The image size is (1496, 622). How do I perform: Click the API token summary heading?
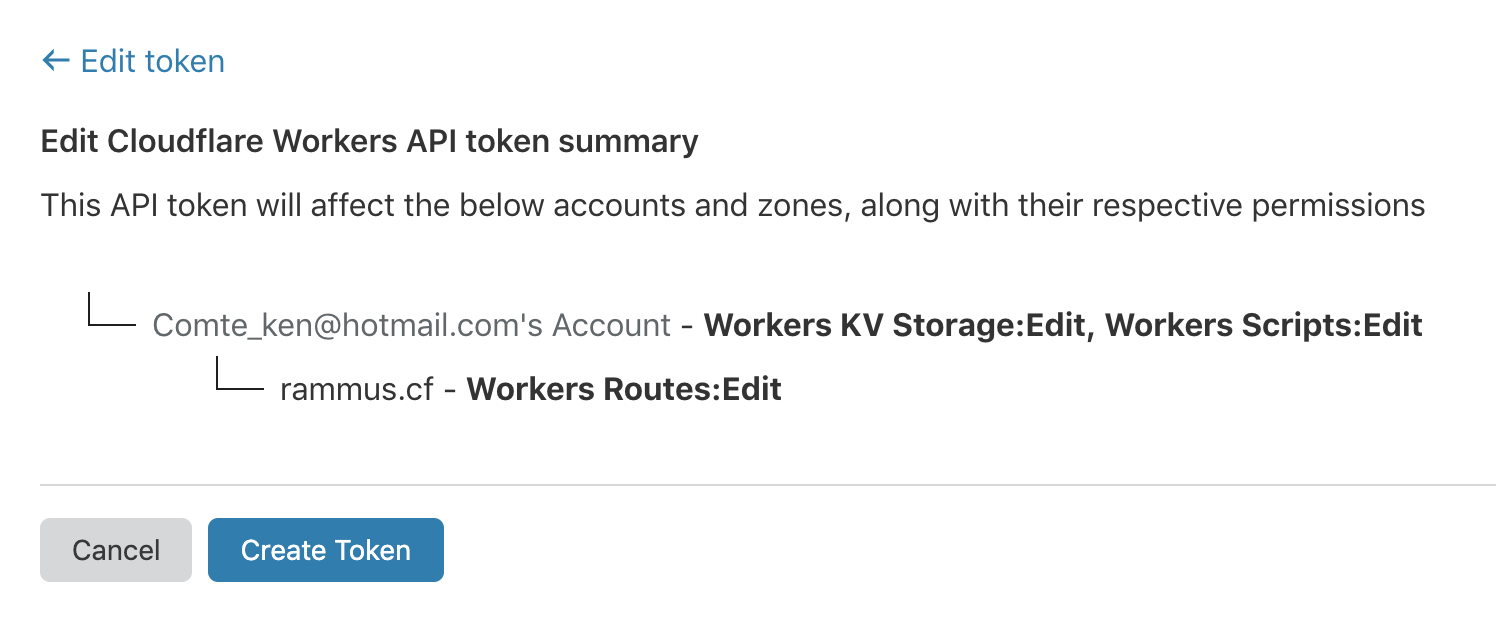[369, 142]
